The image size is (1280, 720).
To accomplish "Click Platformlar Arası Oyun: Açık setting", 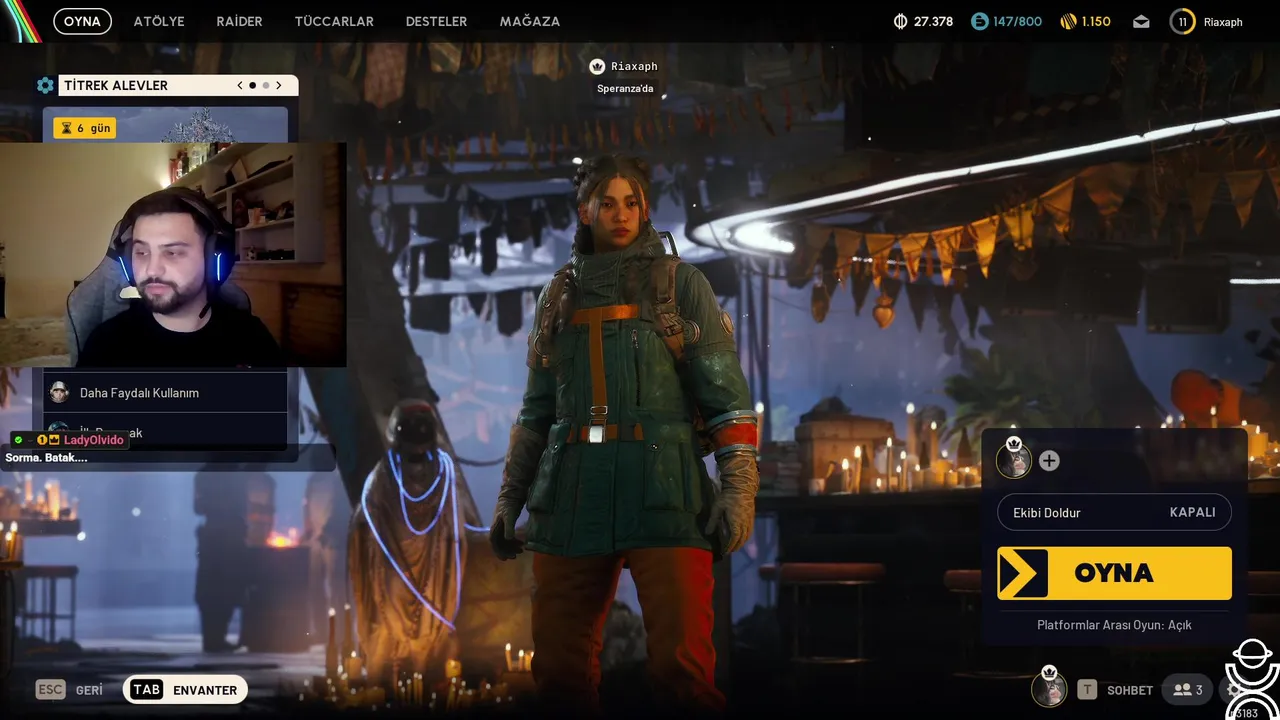I will (x=1114, y=625).
